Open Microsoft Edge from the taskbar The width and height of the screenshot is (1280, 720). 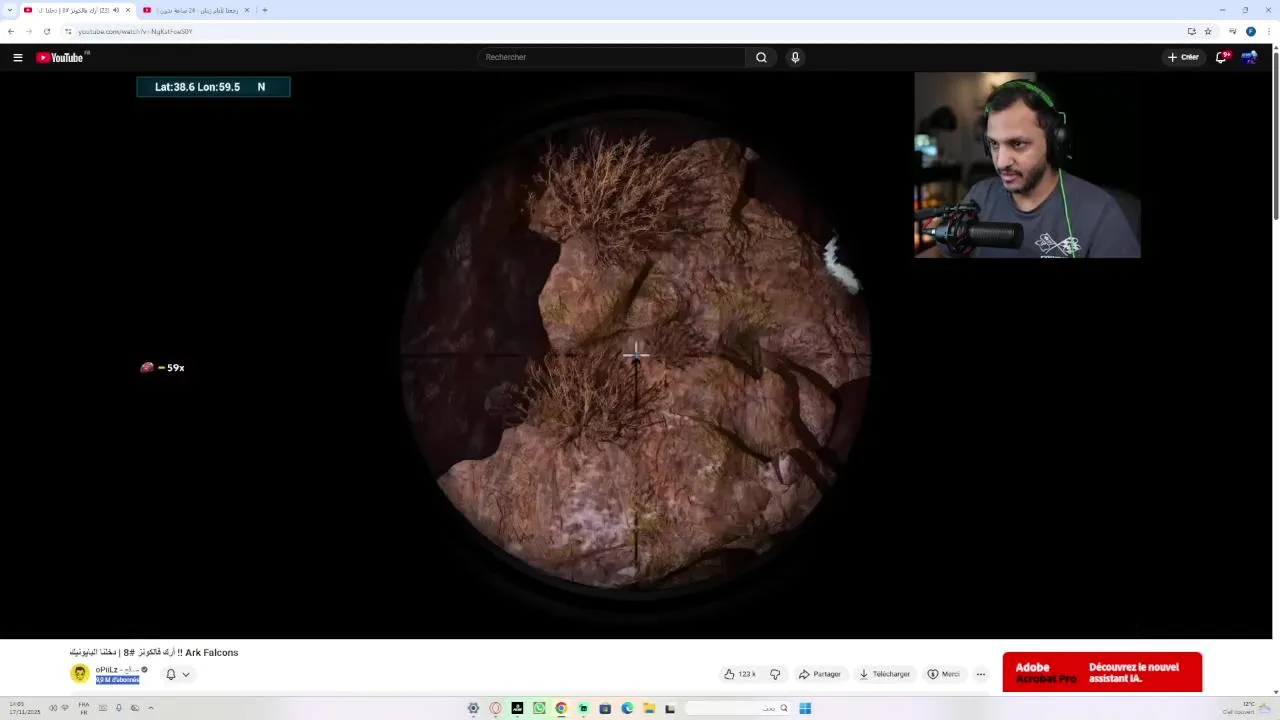click(627, 708)
